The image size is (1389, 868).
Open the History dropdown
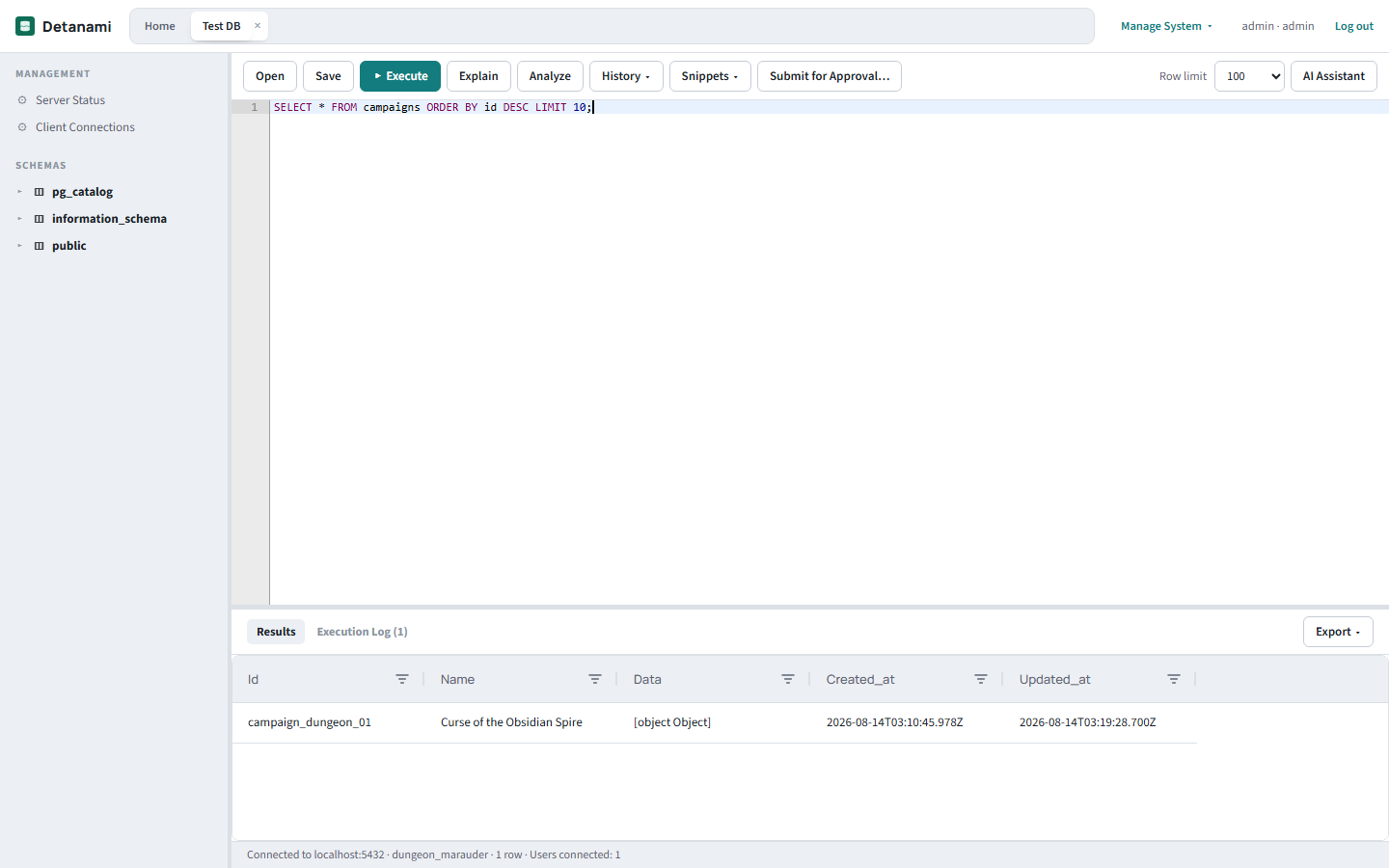[626, 76]
